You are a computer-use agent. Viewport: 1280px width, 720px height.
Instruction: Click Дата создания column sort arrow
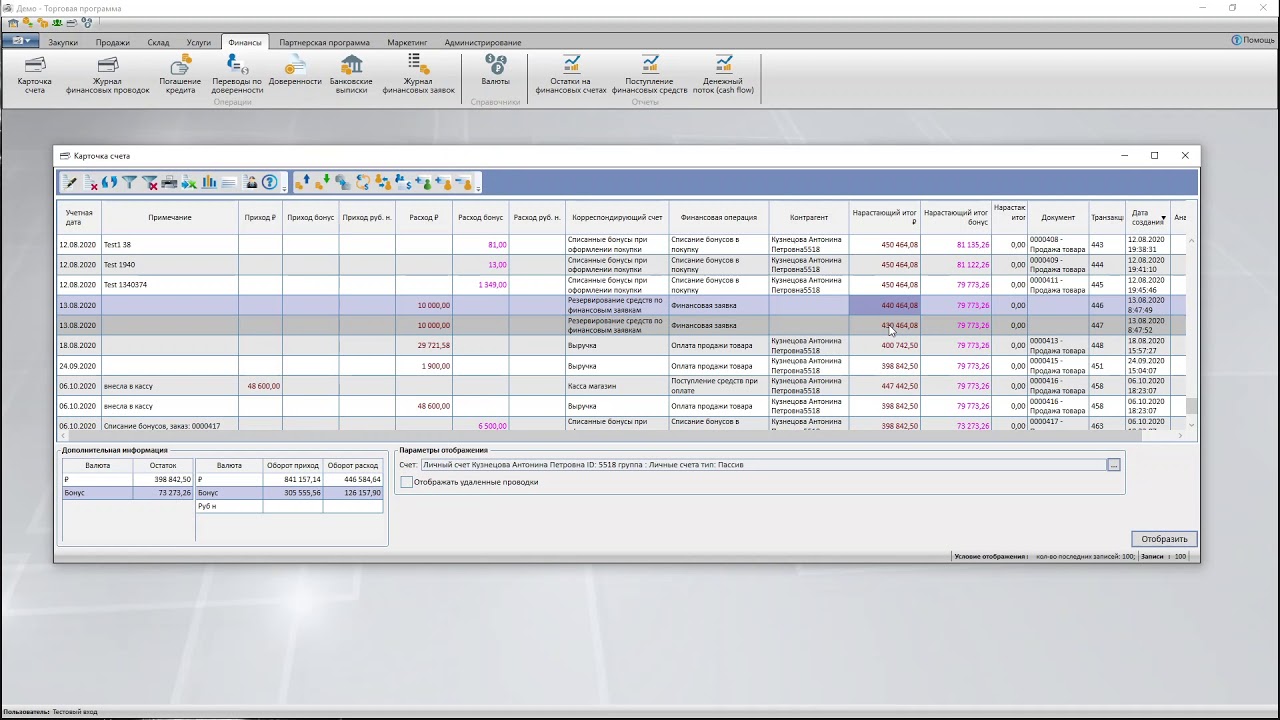click(1163, 218)
